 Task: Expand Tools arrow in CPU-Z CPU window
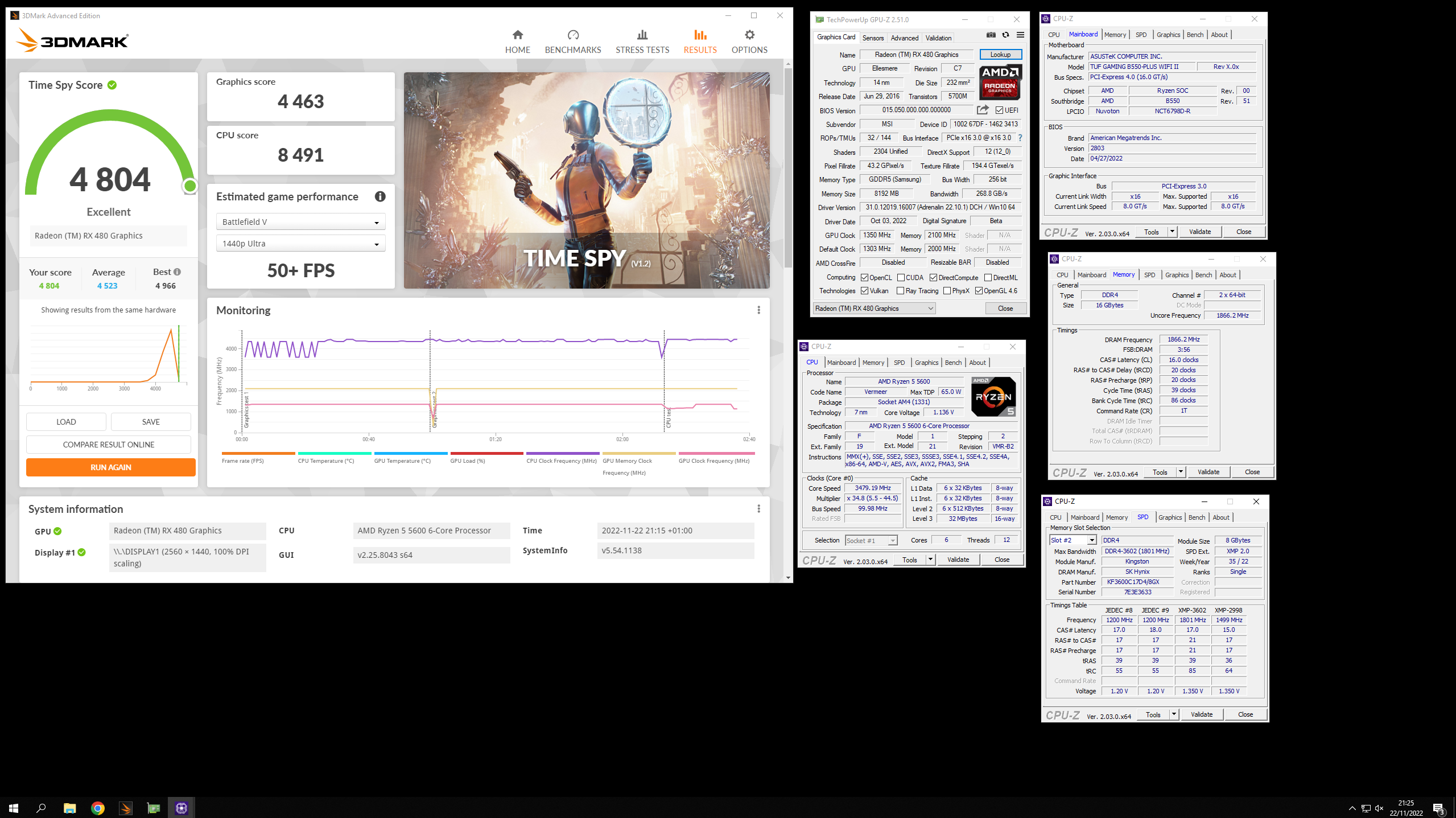(930, 560)
